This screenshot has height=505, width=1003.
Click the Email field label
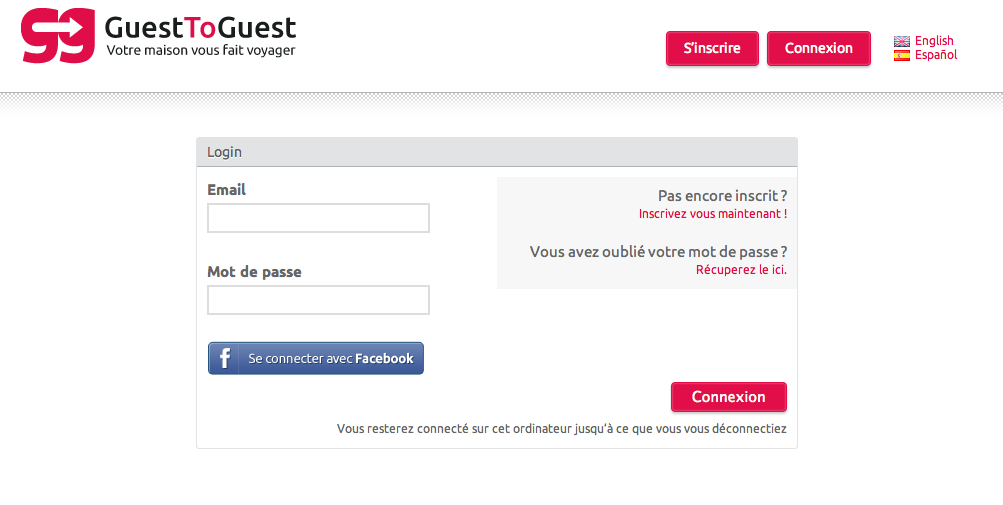point(227,190)
